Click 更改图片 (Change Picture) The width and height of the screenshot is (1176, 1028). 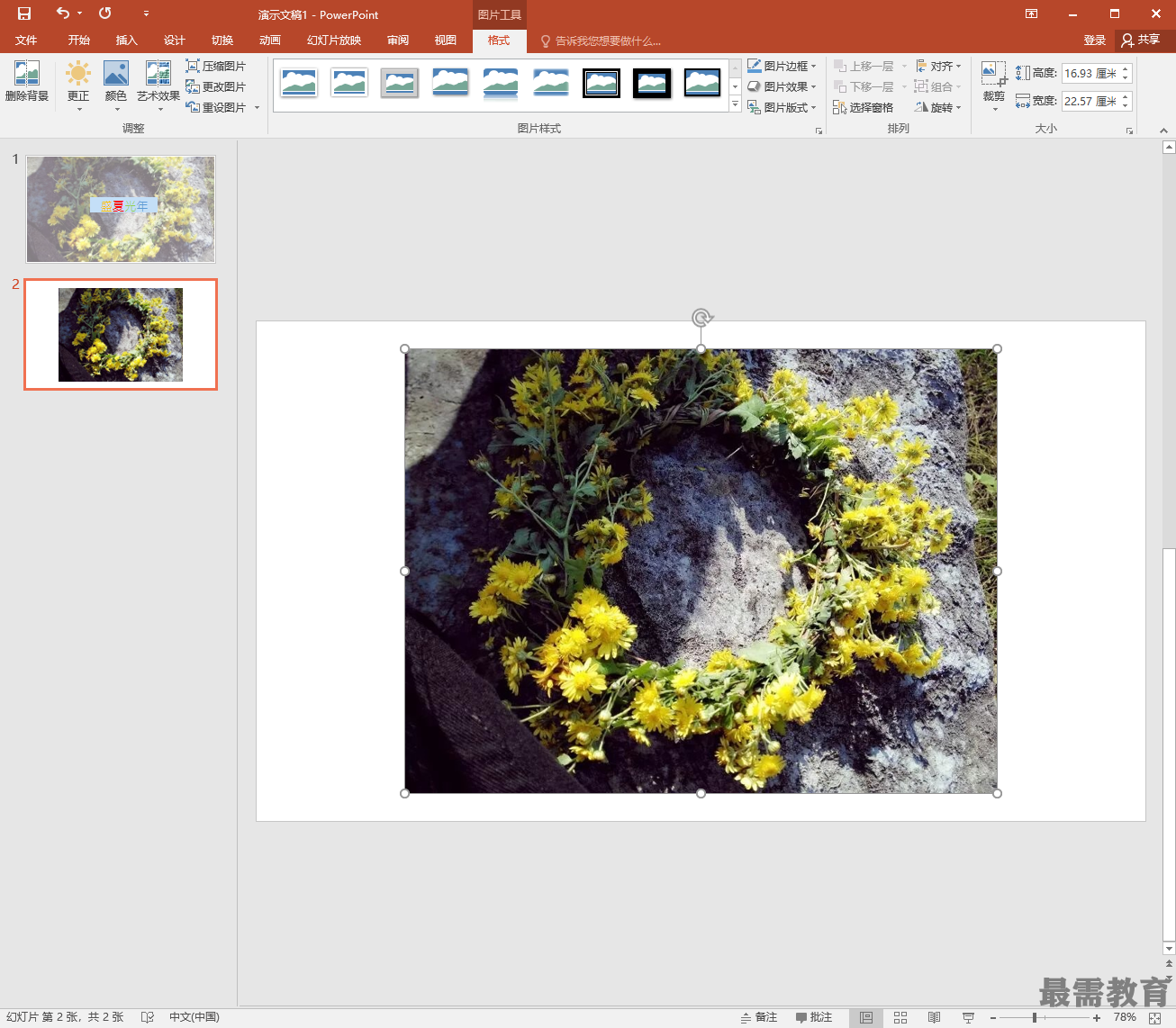[216, 86]
